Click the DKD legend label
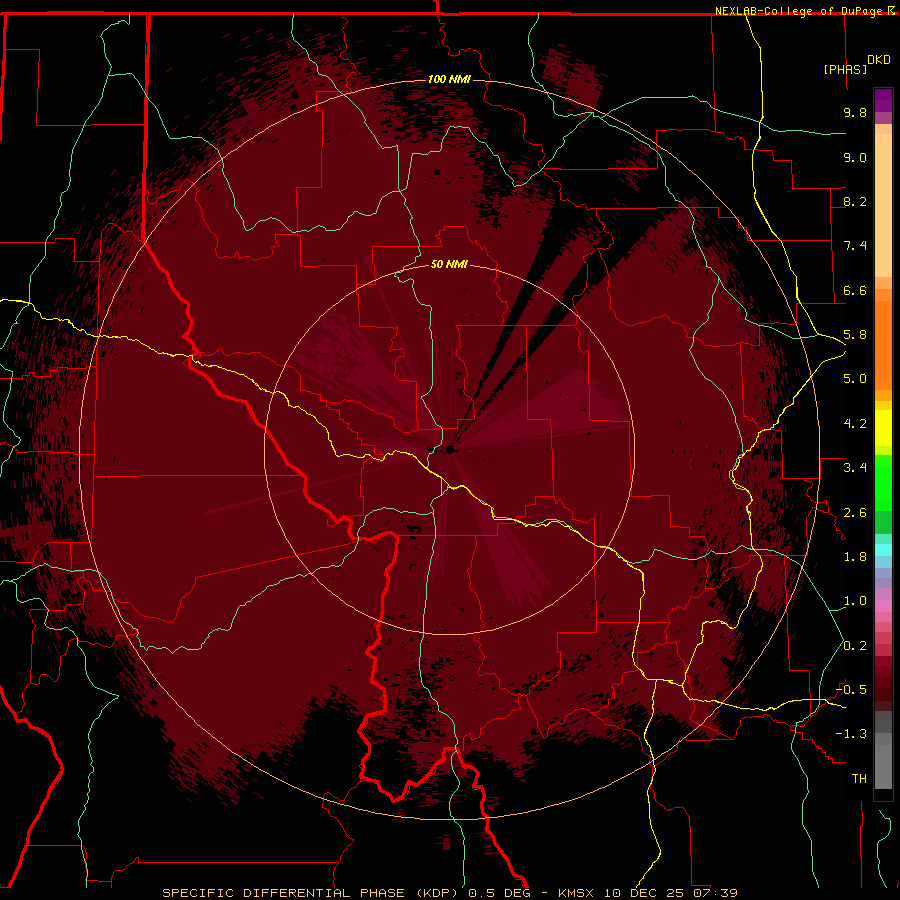Viewport: 900px width, 900px height. [x=879, y=60]
